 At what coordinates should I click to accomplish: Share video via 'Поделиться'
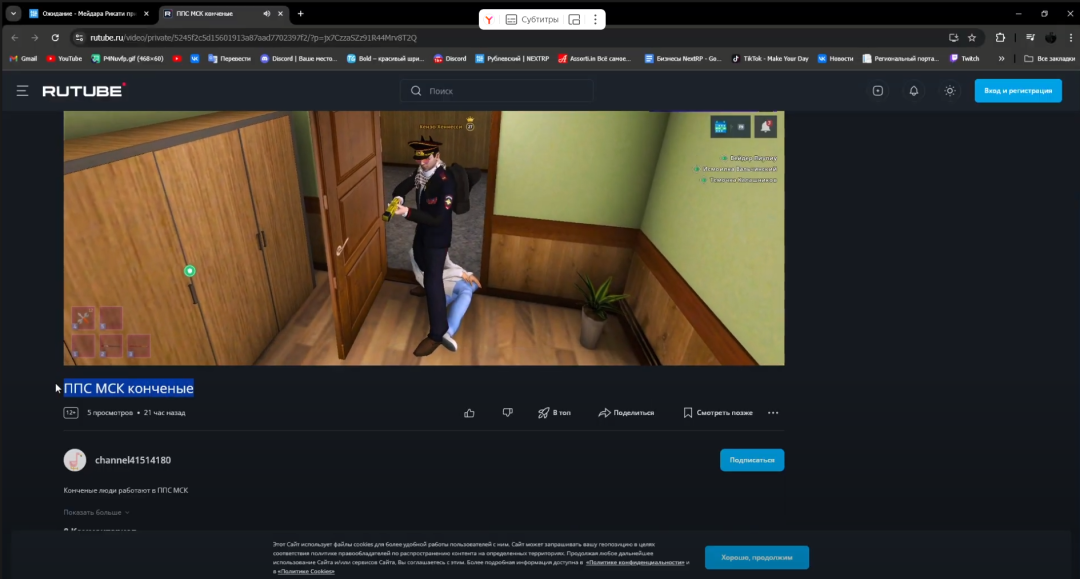626,413
